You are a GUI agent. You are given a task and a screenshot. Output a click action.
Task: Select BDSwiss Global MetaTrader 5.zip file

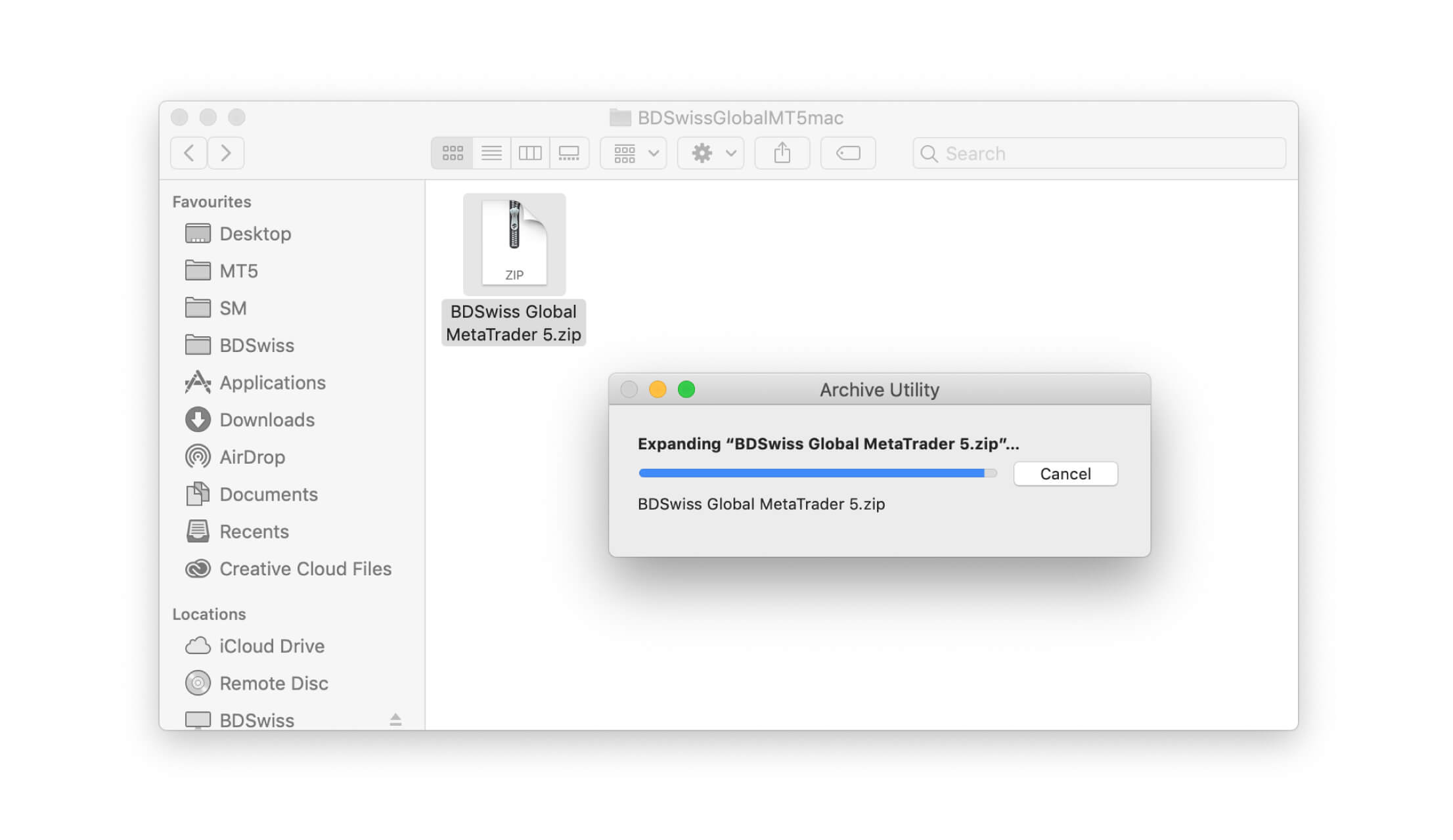514,246
